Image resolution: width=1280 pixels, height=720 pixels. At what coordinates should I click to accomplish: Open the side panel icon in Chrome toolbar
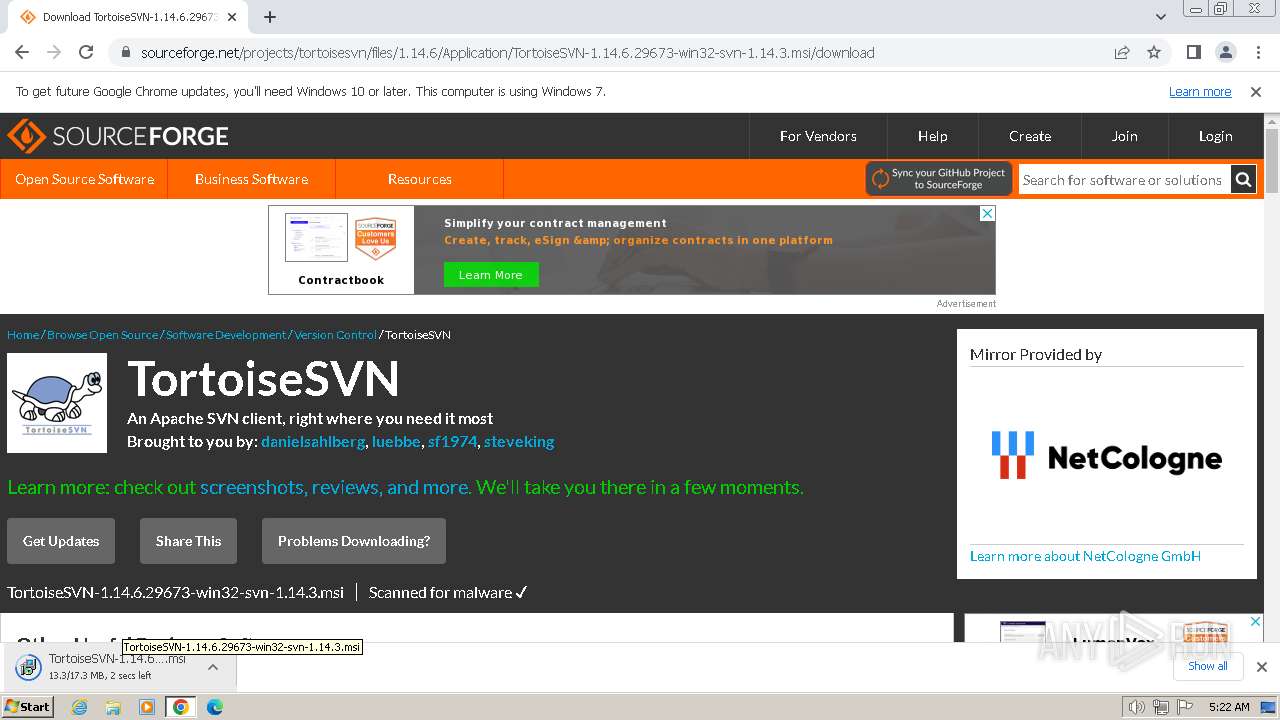pos(1193,53)
